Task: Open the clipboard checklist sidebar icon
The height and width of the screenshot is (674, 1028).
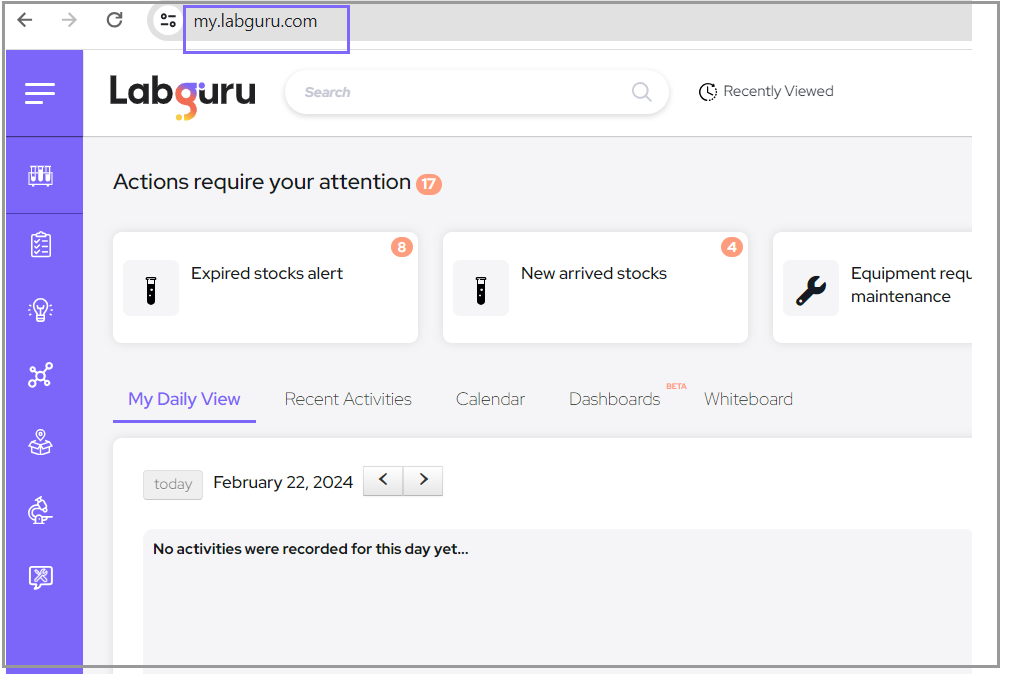Action: (40, 244)
